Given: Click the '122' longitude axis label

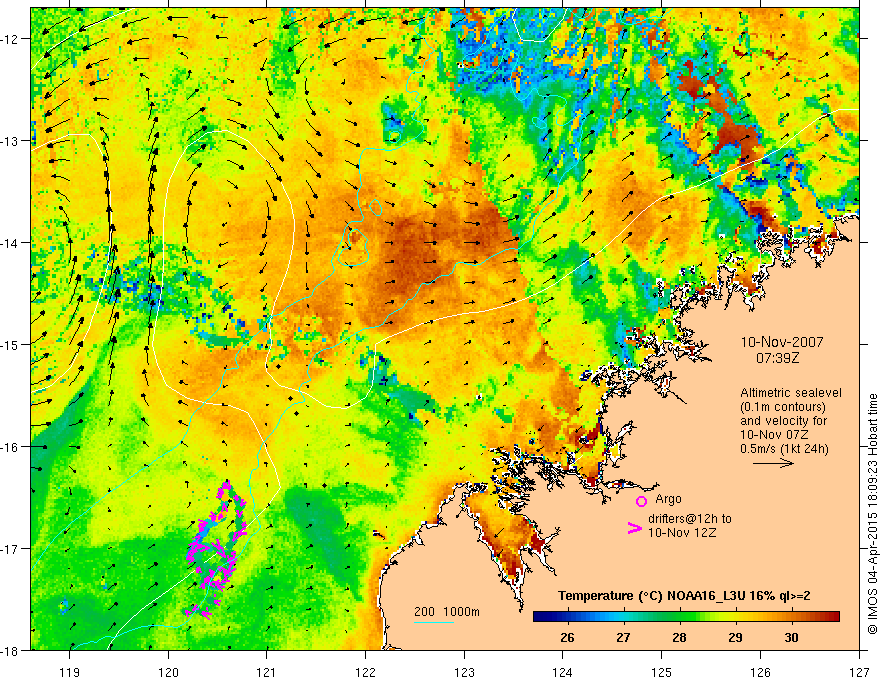Looking at the screenshot, I should click(x=365, y=672).
